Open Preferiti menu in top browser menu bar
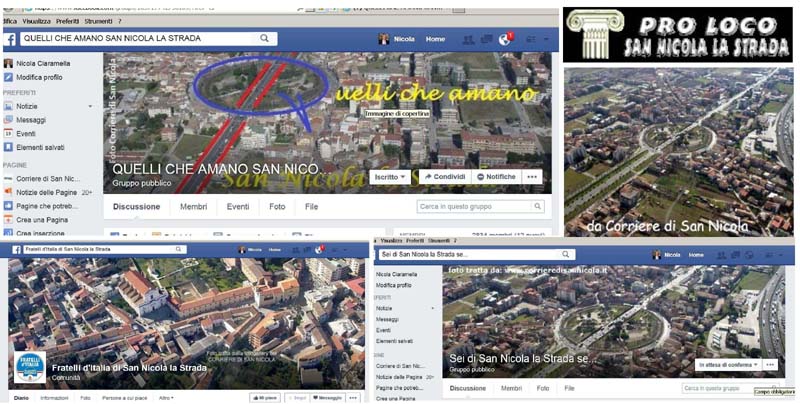This screenshot has width=800, height=404. tap(67, 21)
